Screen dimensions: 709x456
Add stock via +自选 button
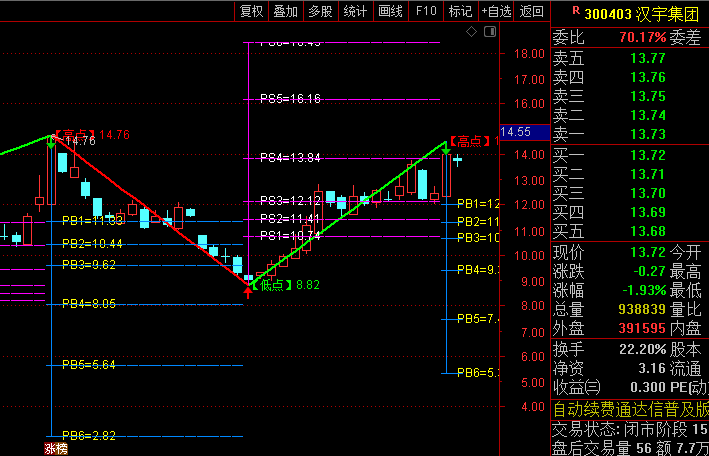pos(496,11)
